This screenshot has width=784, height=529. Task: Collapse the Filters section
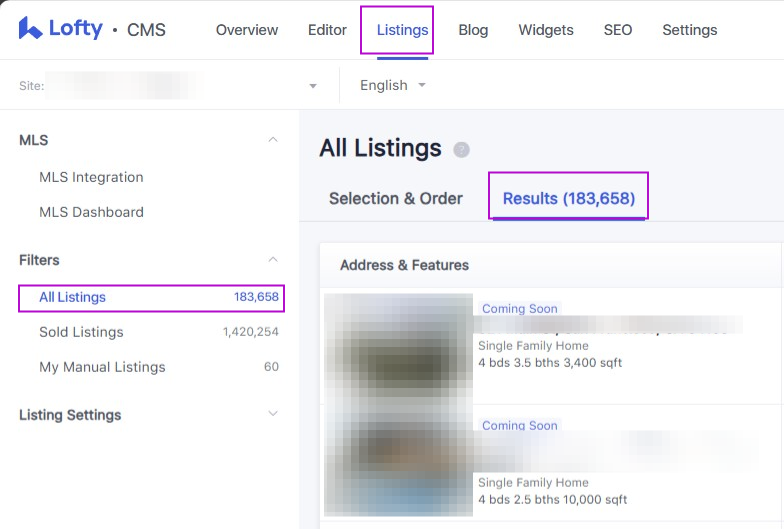(273, 260)
